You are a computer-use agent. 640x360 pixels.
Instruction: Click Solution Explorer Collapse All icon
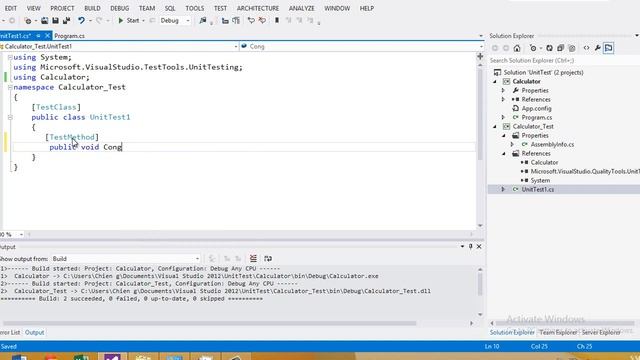click(560, 48)
